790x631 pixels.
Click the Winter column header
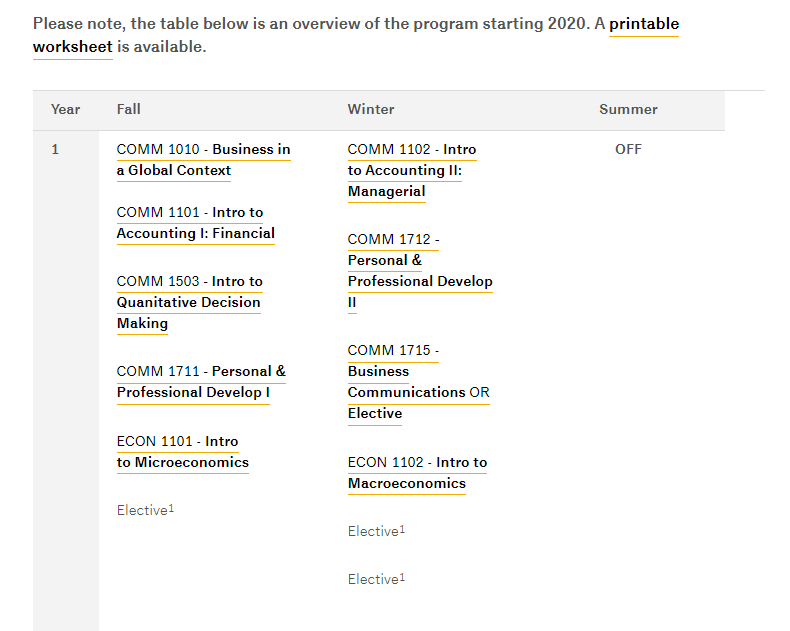371,109
